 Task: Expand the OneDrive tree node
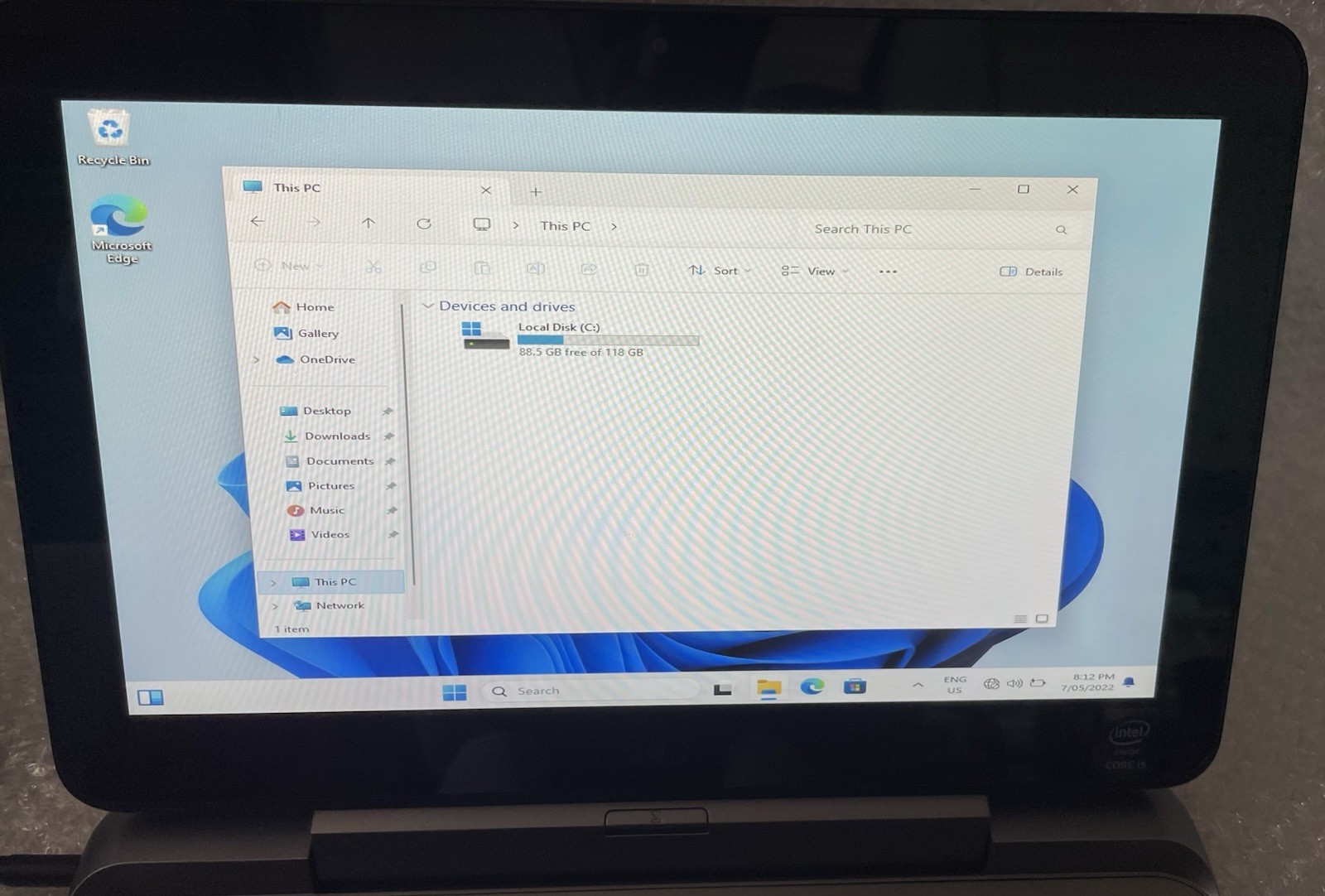(x=257, y=359)
